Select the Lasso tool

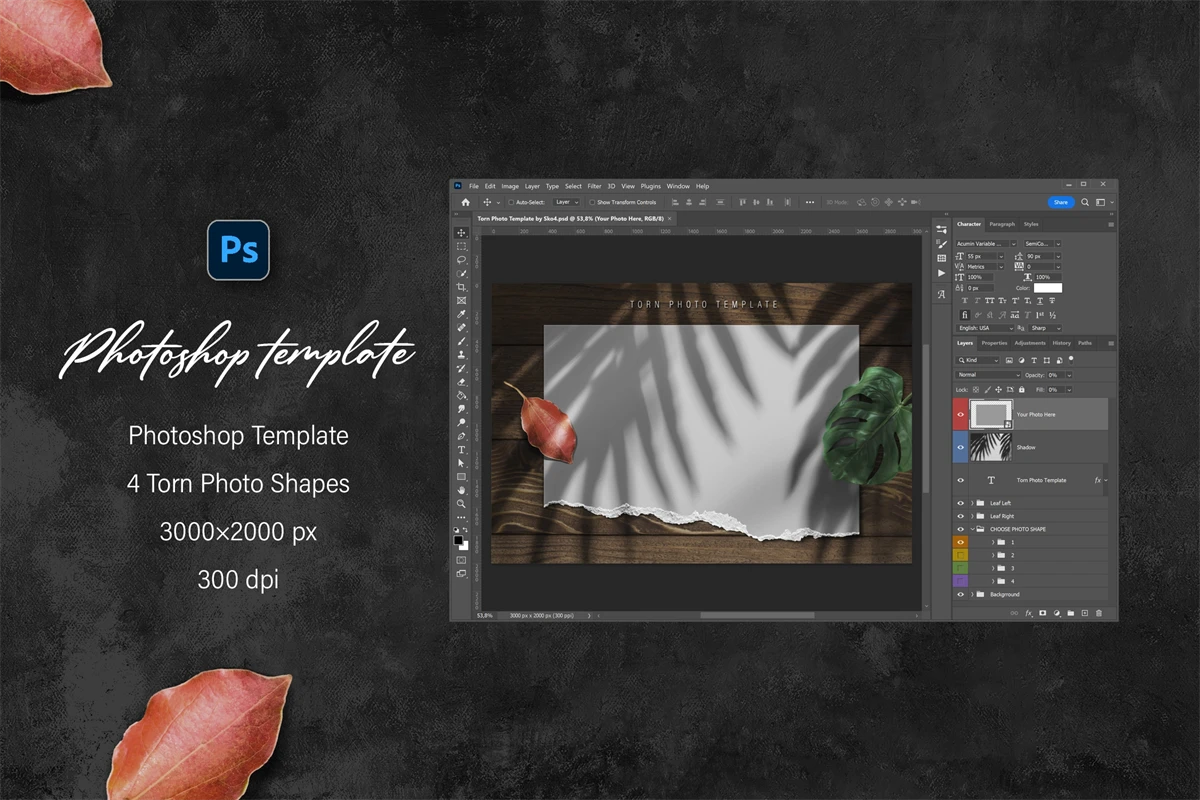pos(461,260)
